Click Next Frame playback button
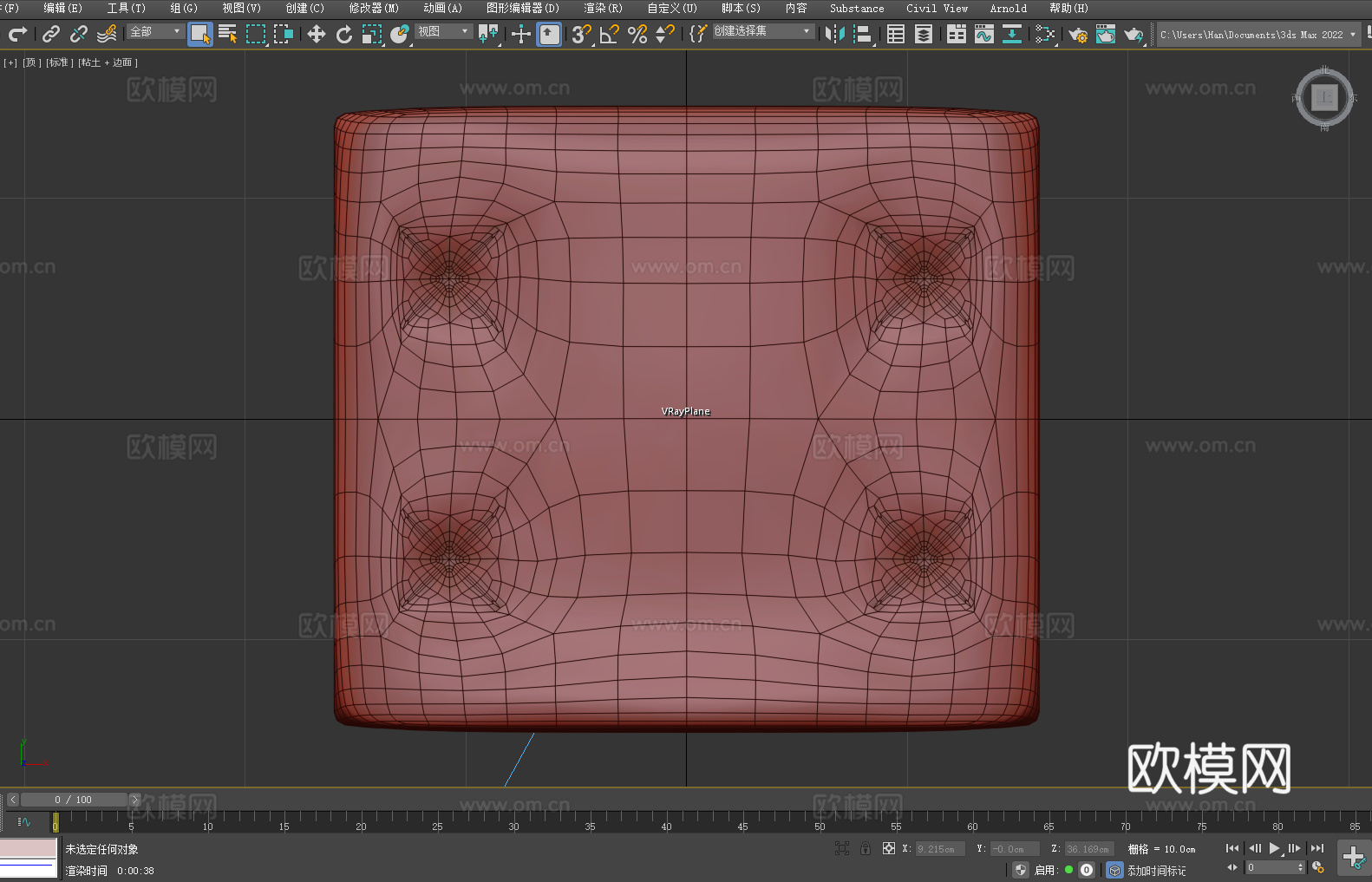The height and width of the screenshot is (882, 1372). [x=1295, y=848]
